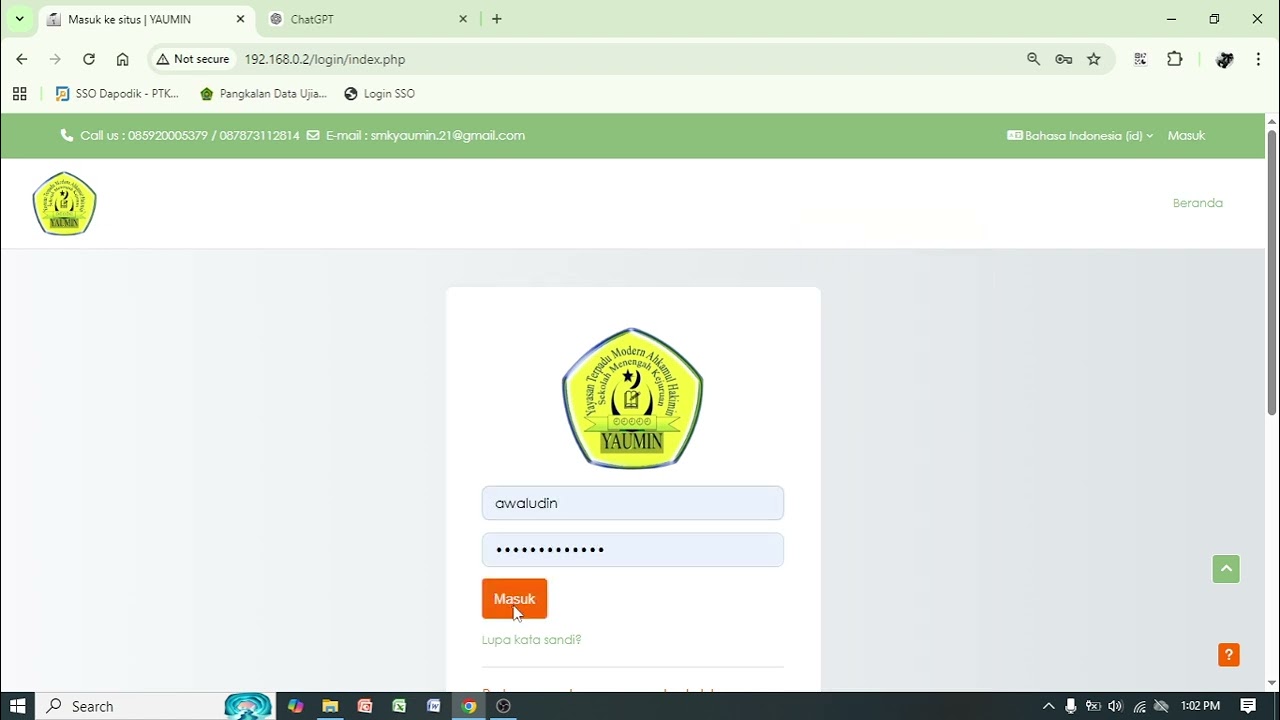Screen dimensions: 1280x720
Task: Open the Bahasa Indonesia (id) language dropdown
Action: click(1080, 135)
